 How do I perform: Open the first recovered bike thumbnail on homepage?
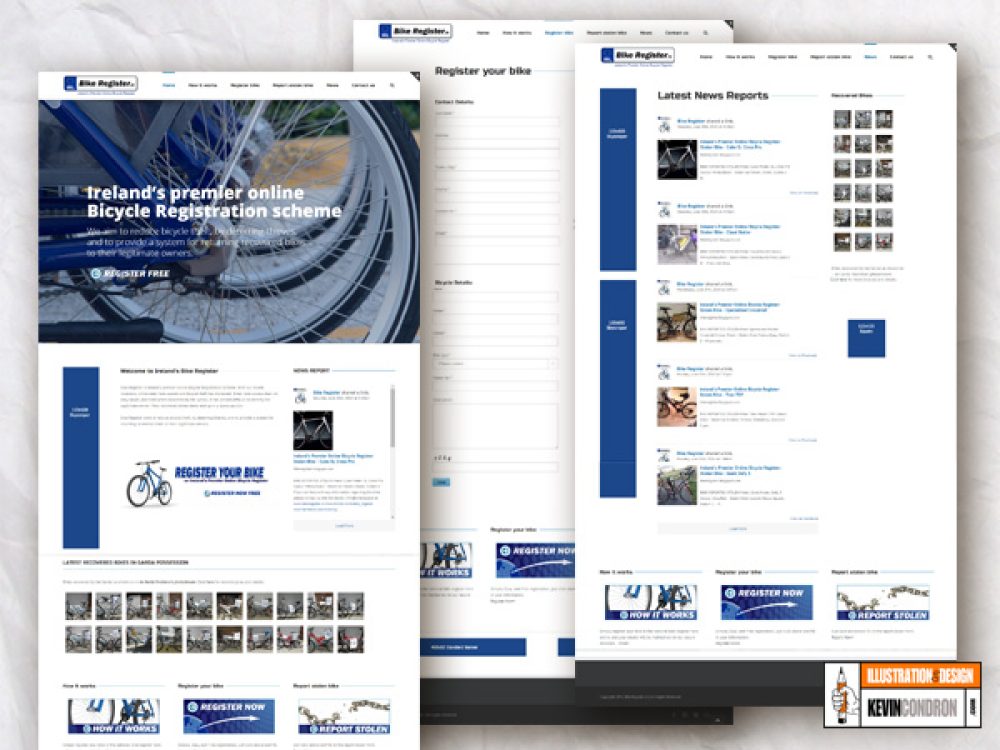(x=78, y=606)
